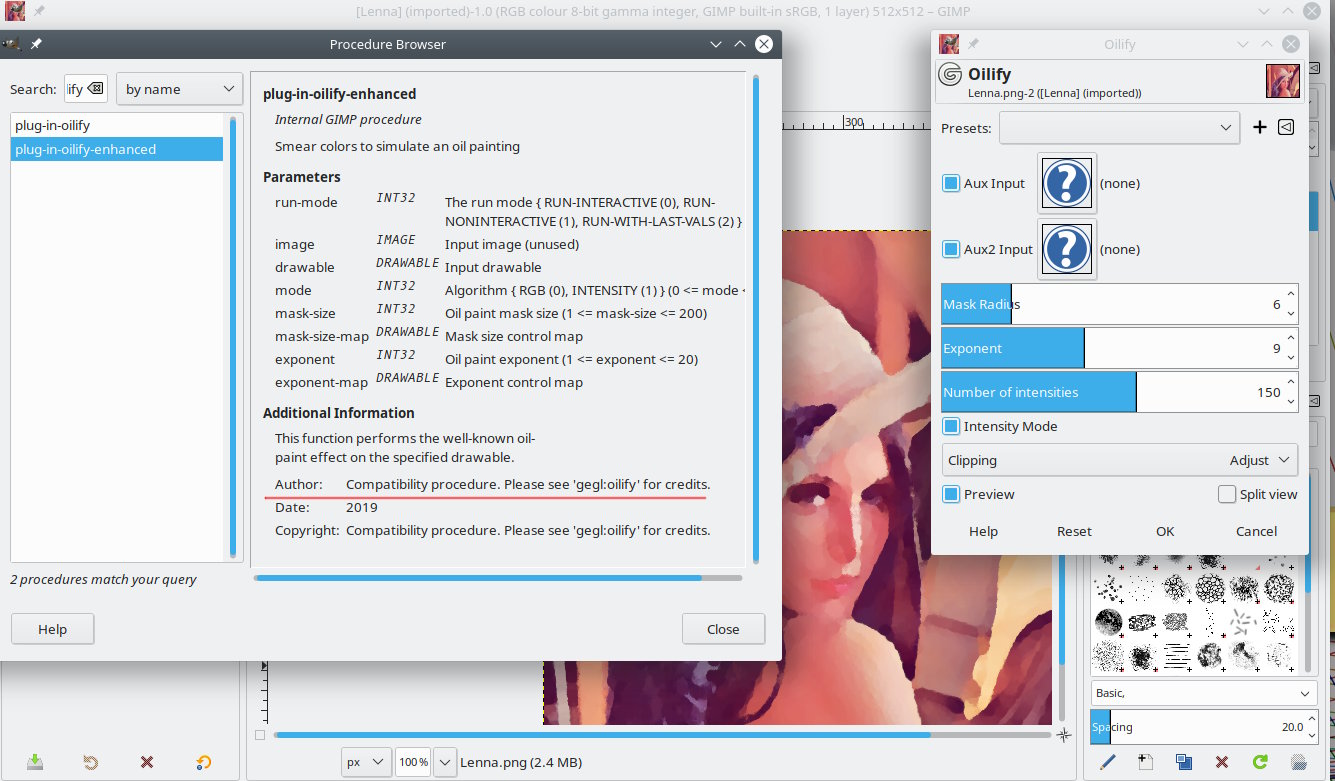Viewport: 1335px width, 781px height.
Task: Select plug-in-oilify in procedure list
Action: 117,125
